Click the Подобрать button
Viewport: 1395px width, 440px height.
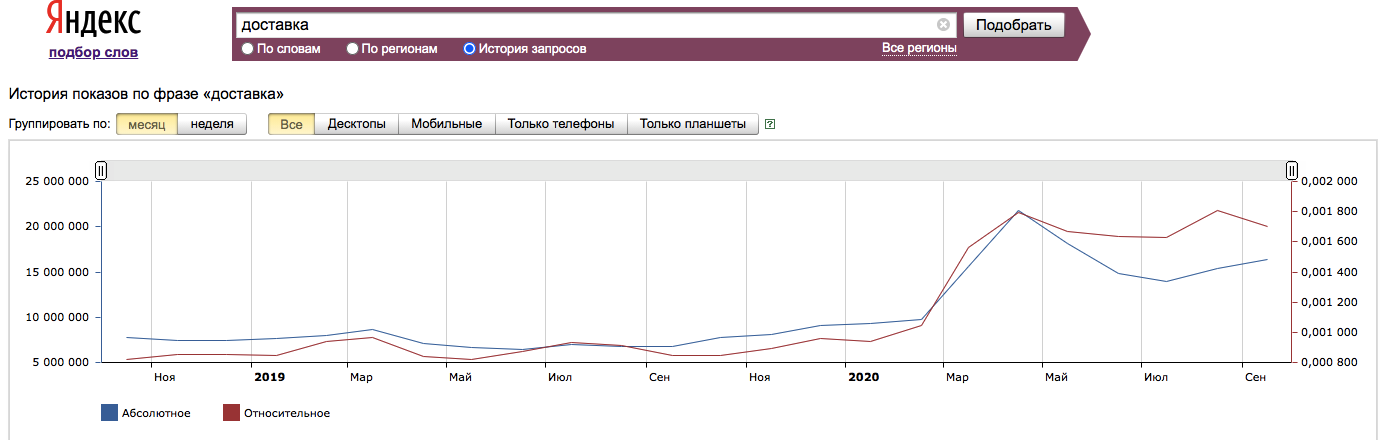pos(1013,25)
